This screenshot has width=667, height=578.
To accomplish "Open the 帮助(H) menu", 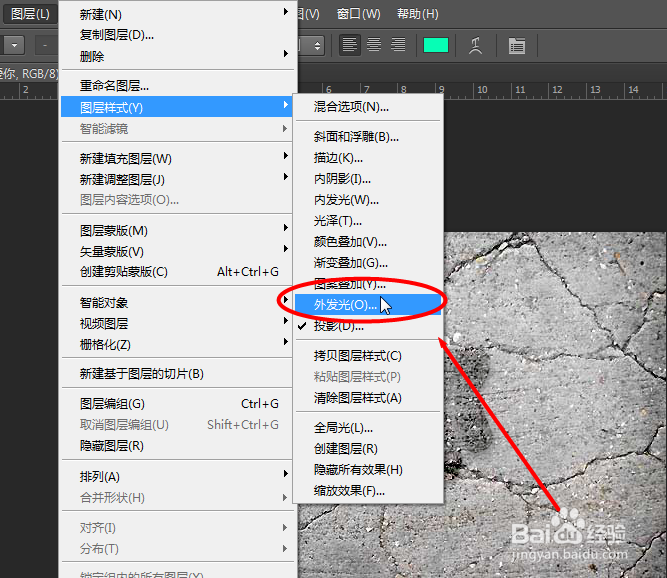I will [x=417, y=14].
